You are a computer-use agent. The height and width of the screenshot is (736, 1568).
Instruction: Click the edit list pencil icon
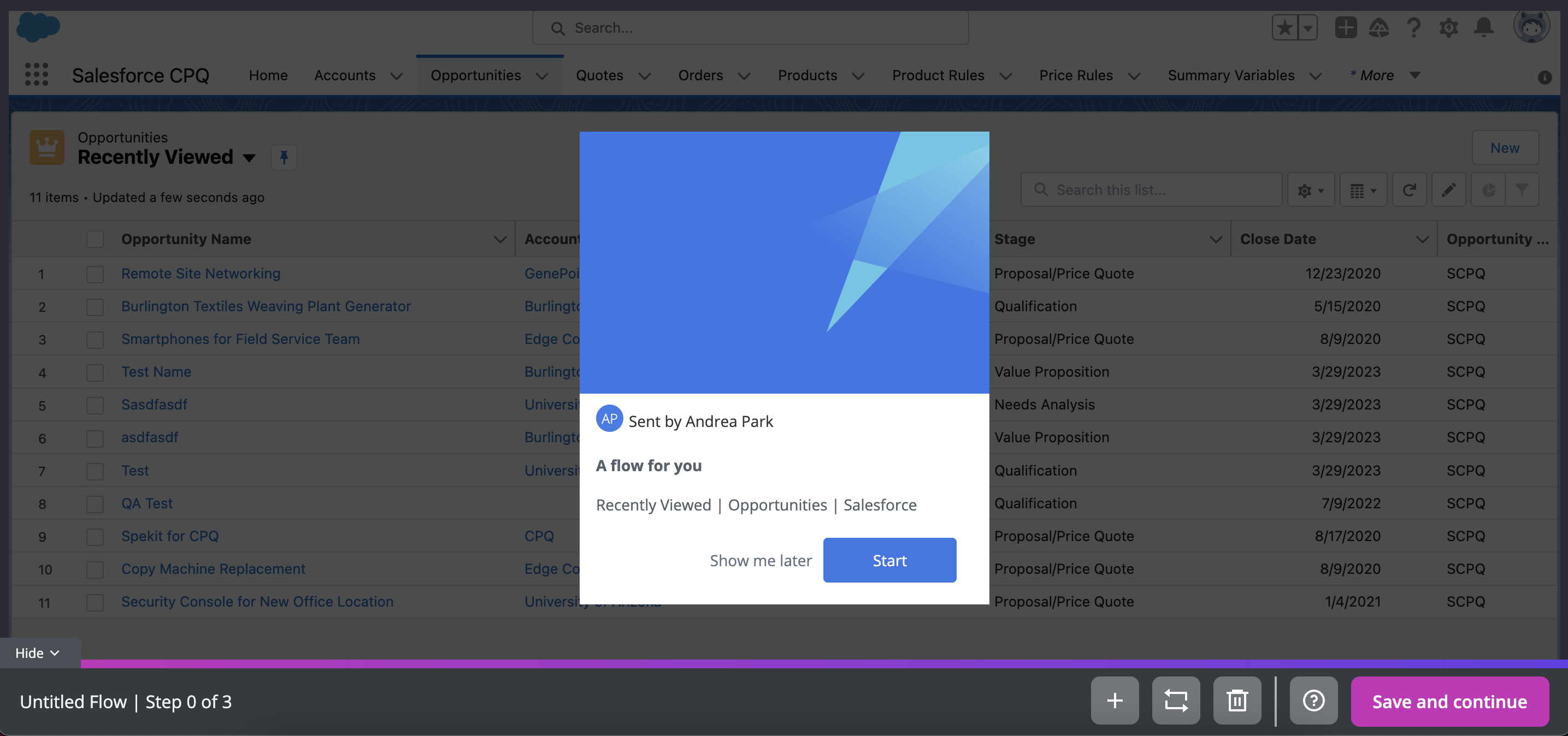point(1449,191)
